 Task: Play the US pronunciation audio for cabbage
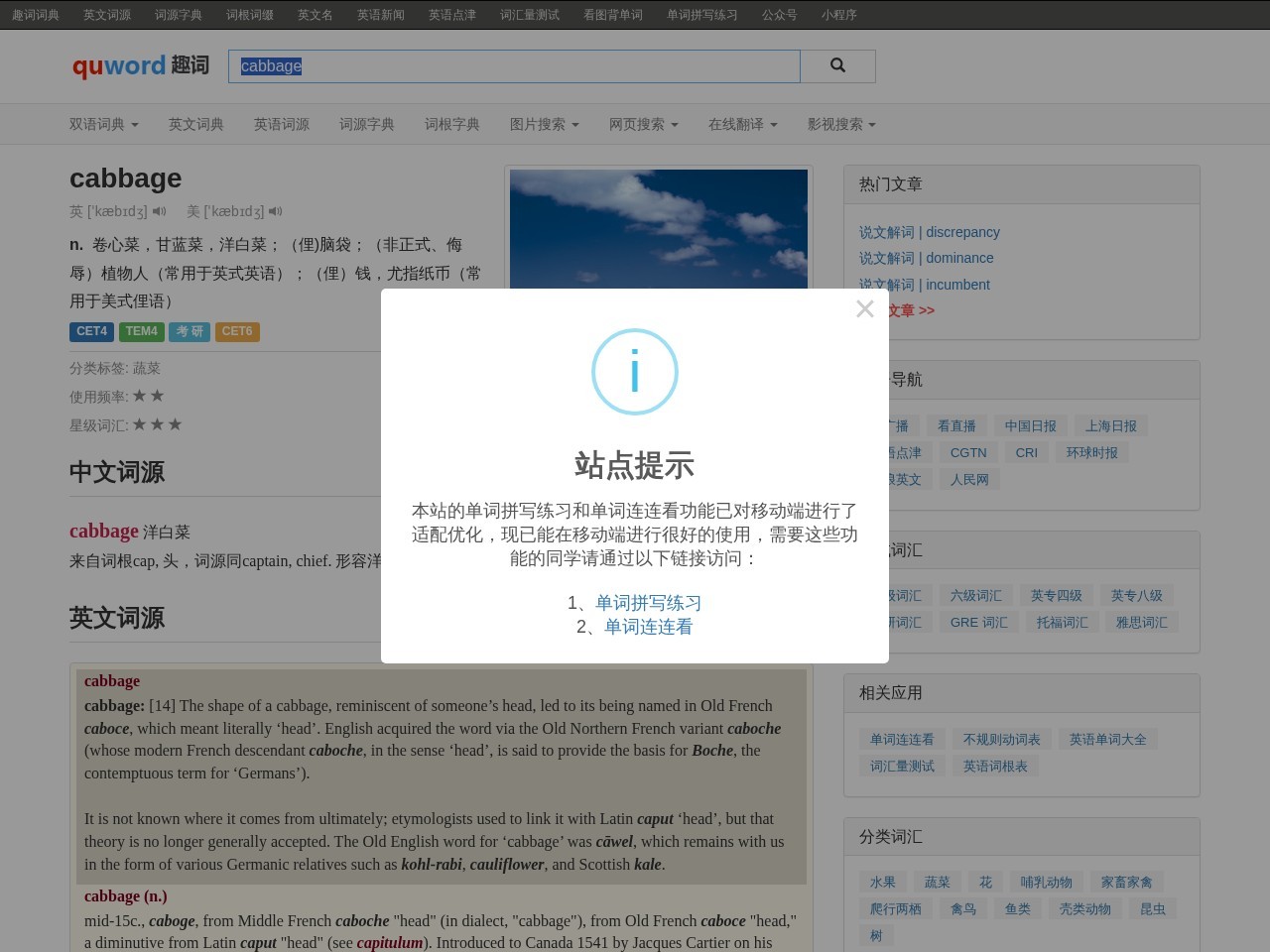(x=275, y=211)
